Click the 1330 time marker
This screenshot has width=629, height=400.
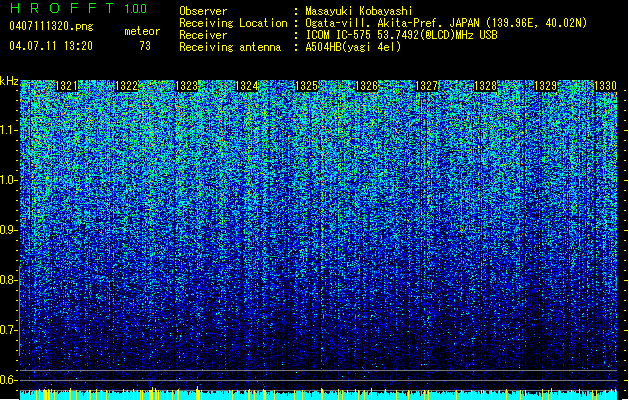[x=605, y=86]
